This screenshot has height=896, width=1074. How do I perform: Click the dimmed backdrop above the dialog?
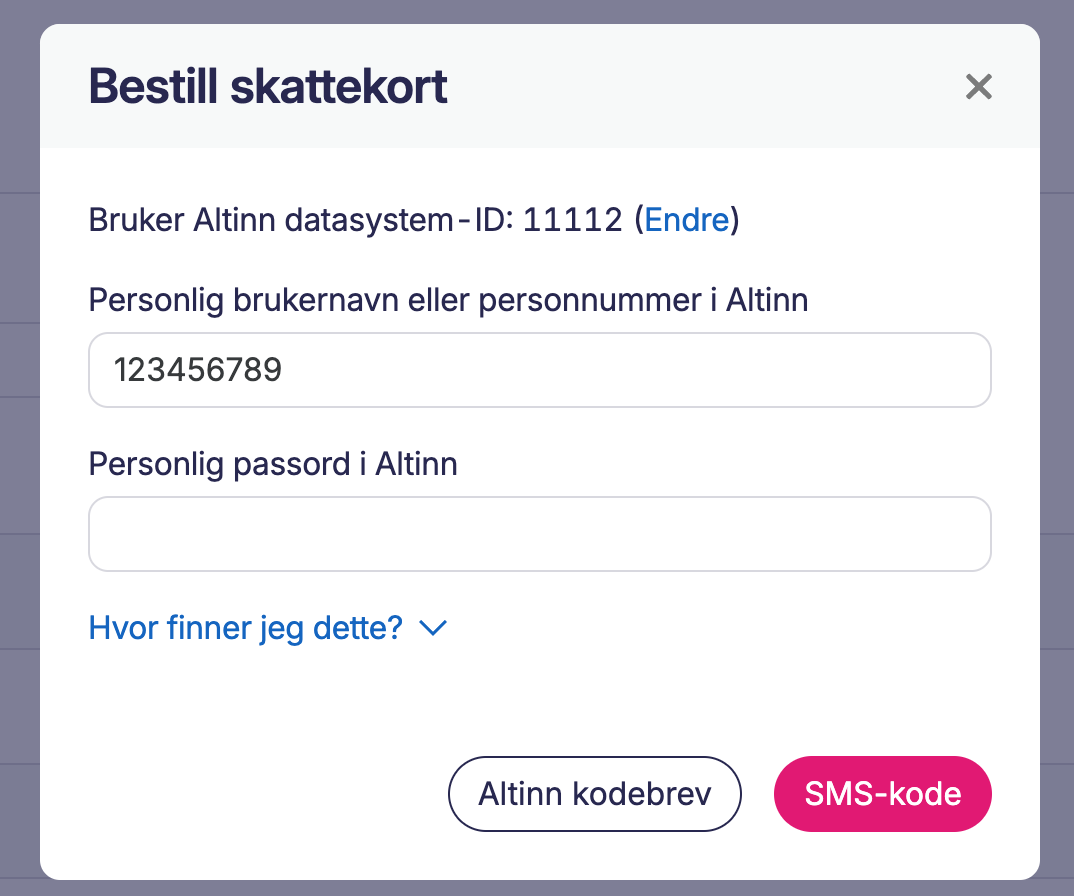pos(540,10)
